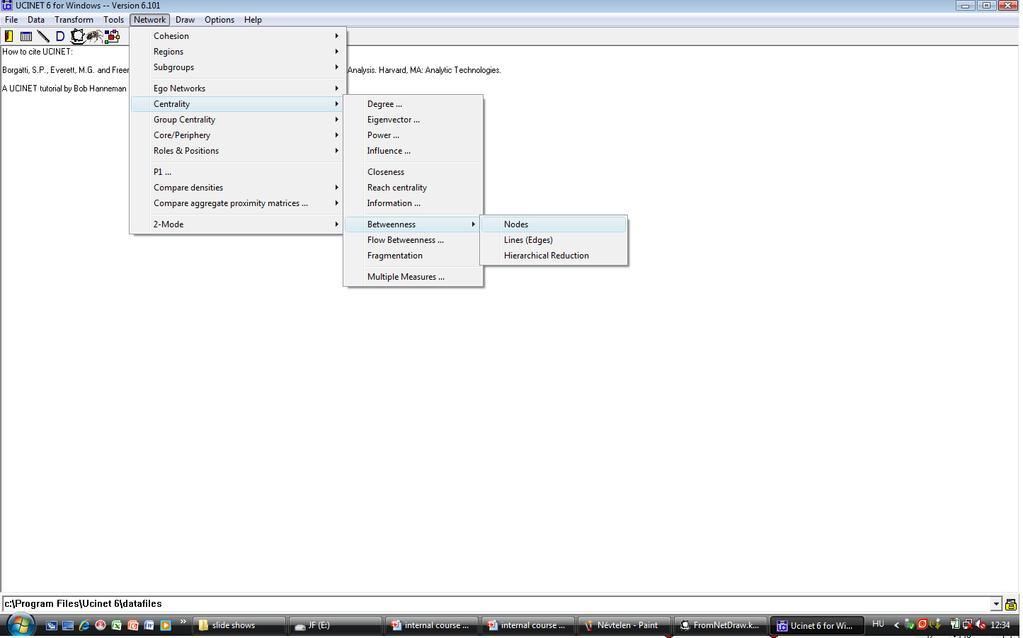Show hidden system tray icons chevron
This screenshot has width=1023, height=638.
pyautogui.click(x=896, y=625)
